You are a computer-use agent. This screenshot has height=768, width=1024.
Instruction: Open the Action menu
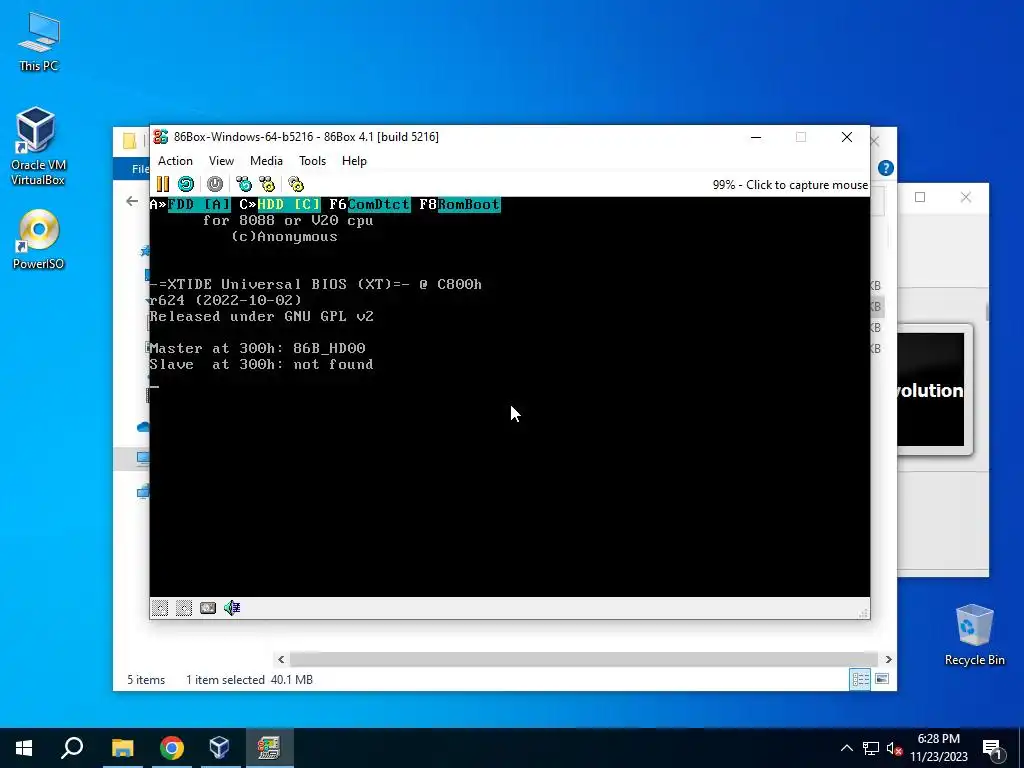coord(175,161)
